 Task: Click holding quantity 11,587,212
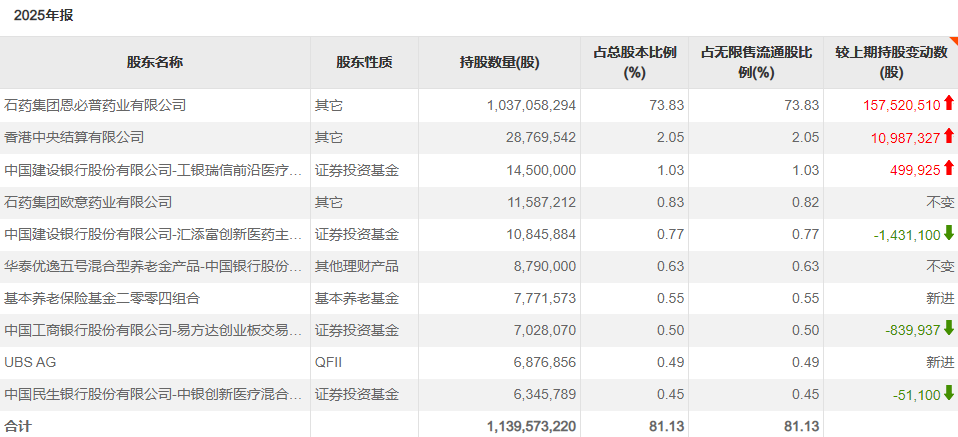coord(540,202)
